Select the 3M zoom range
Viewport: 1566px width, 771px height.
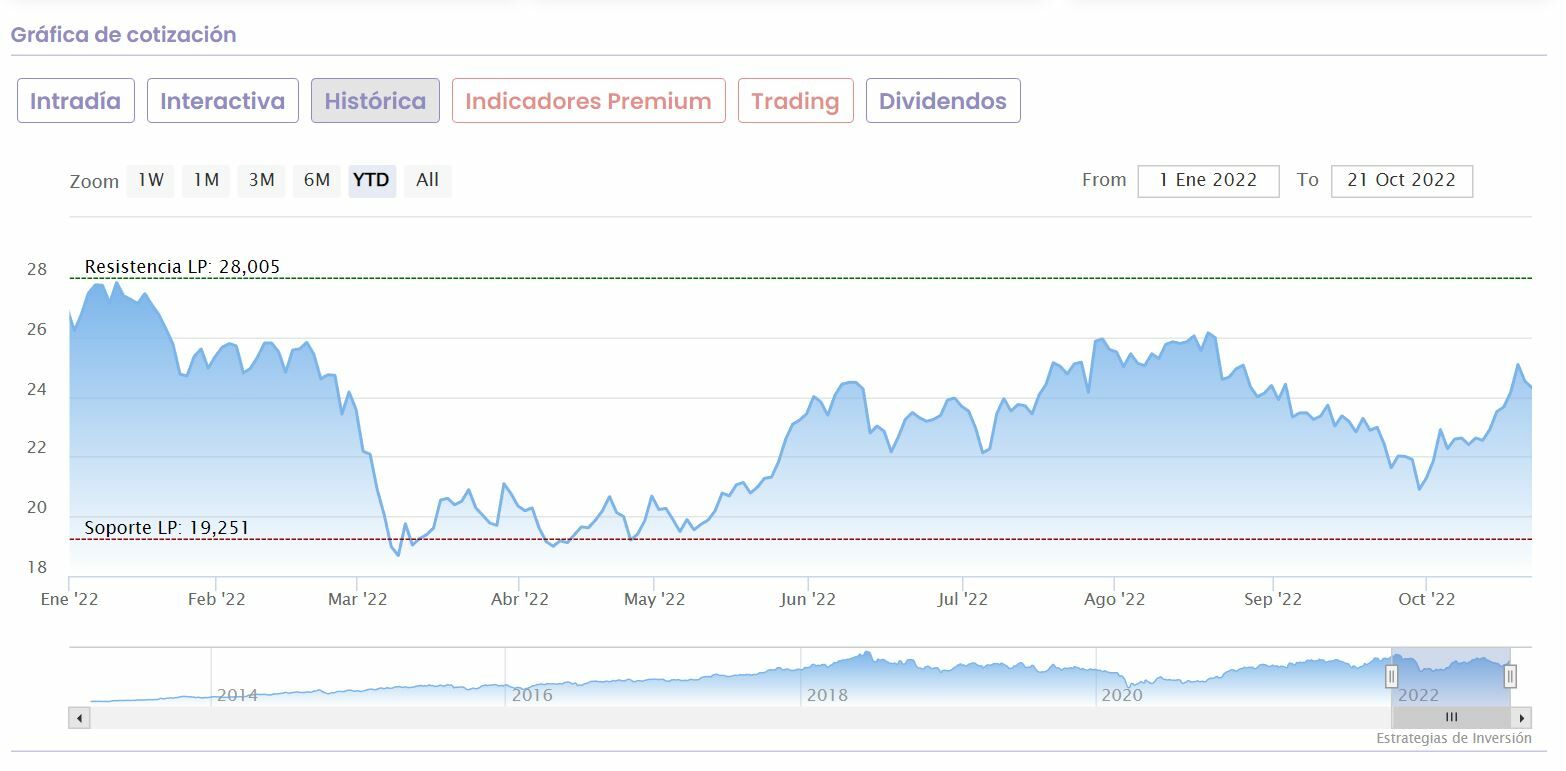click(x=261, y=180)
